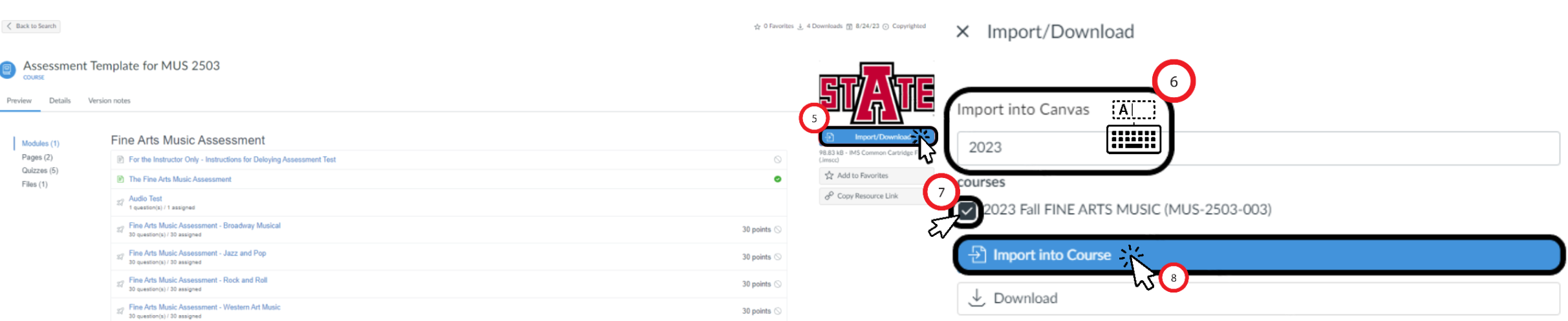The image size is (1568, 321).
Task: Click the blue course icon beside Assessment Template title
Action: (x=7, y=69)
